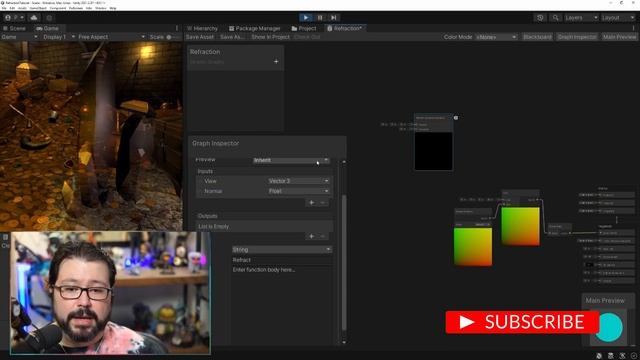The width and height of the screenshot is (640, 360).
Task: Select the Normal input row
Action: [x=263, y=191]
